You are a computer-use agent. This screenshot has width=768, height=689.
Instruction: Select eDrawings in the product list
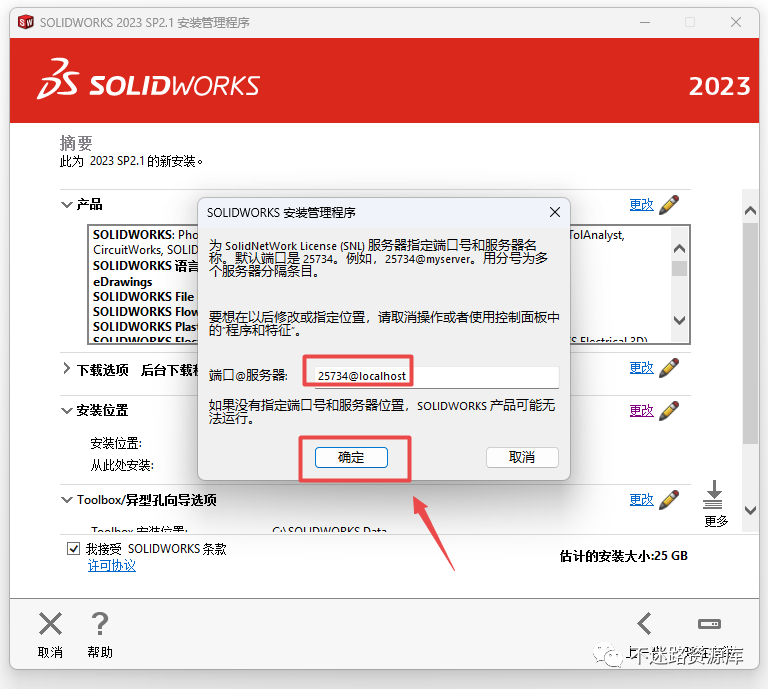click(122, 282)
